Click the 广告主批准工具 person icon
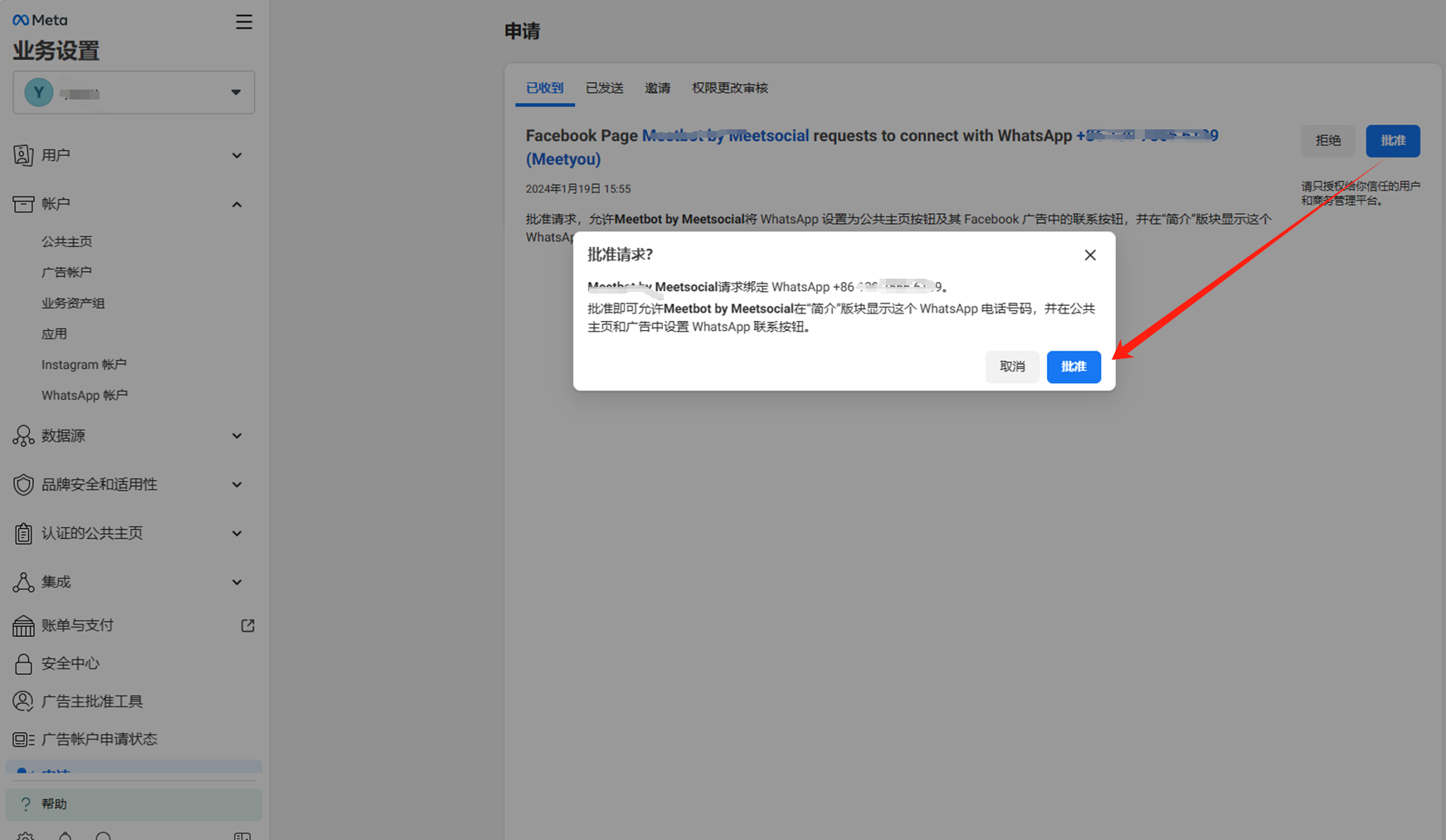This screenshot has height=840, width=1446. [x=23, y=701]
